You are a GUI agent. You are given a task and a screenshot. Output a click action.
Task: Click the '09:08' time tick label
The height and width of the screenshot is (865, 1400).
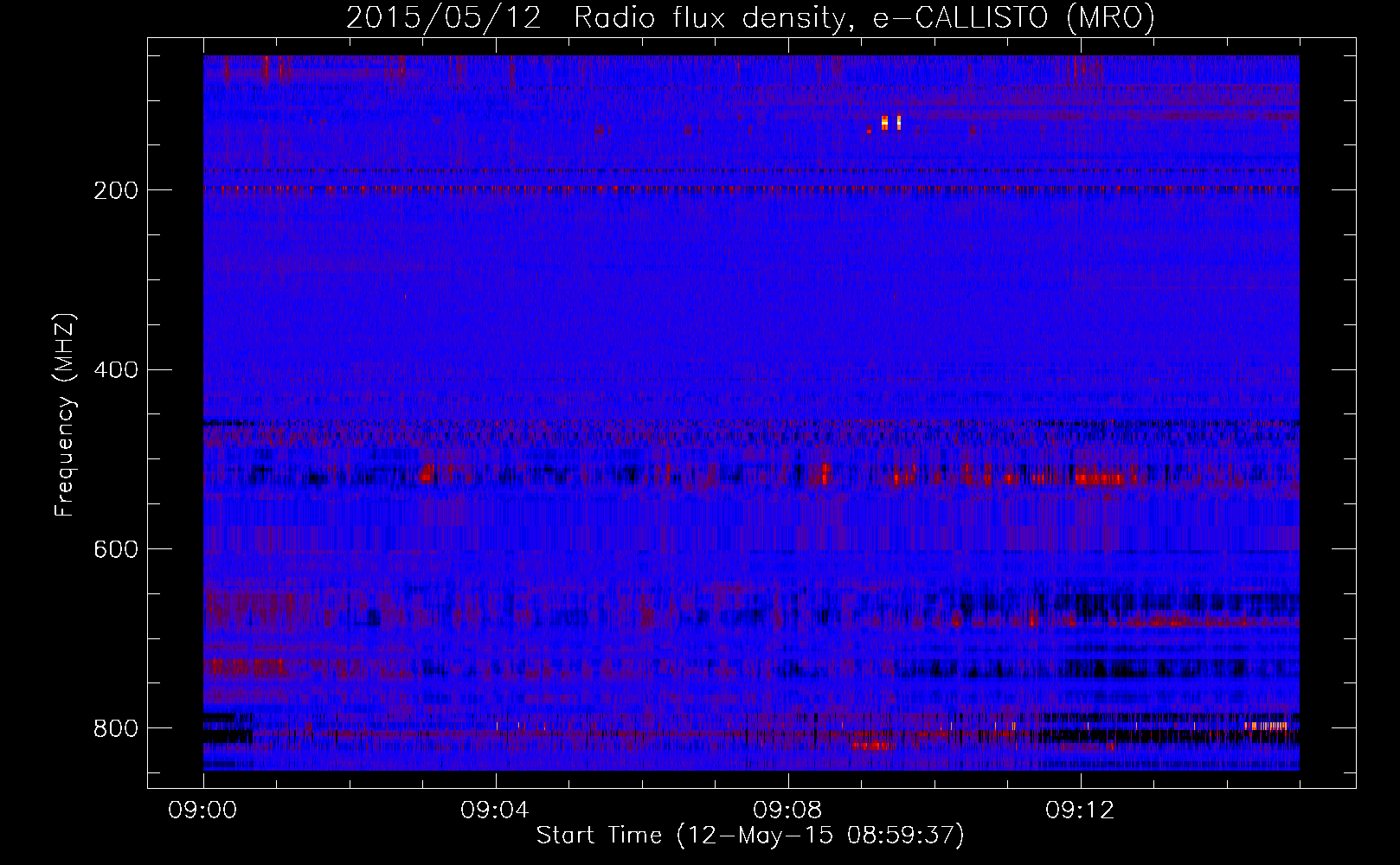[788, 811]
